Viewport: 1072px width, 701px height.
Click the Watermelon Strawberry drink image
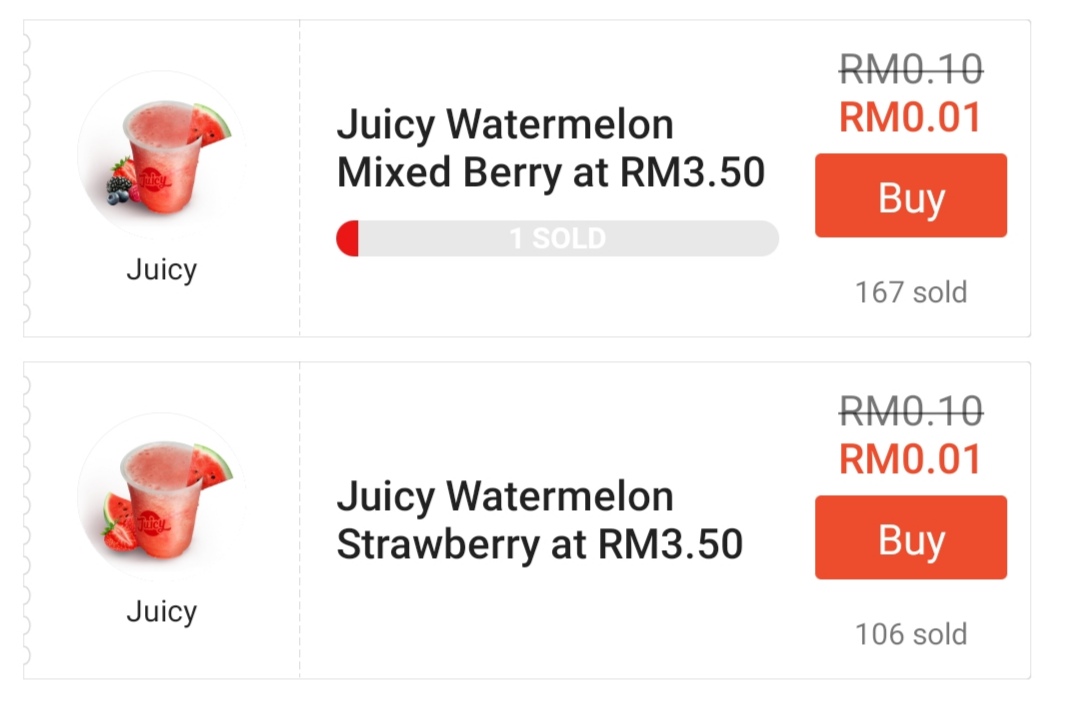[161, 497]
